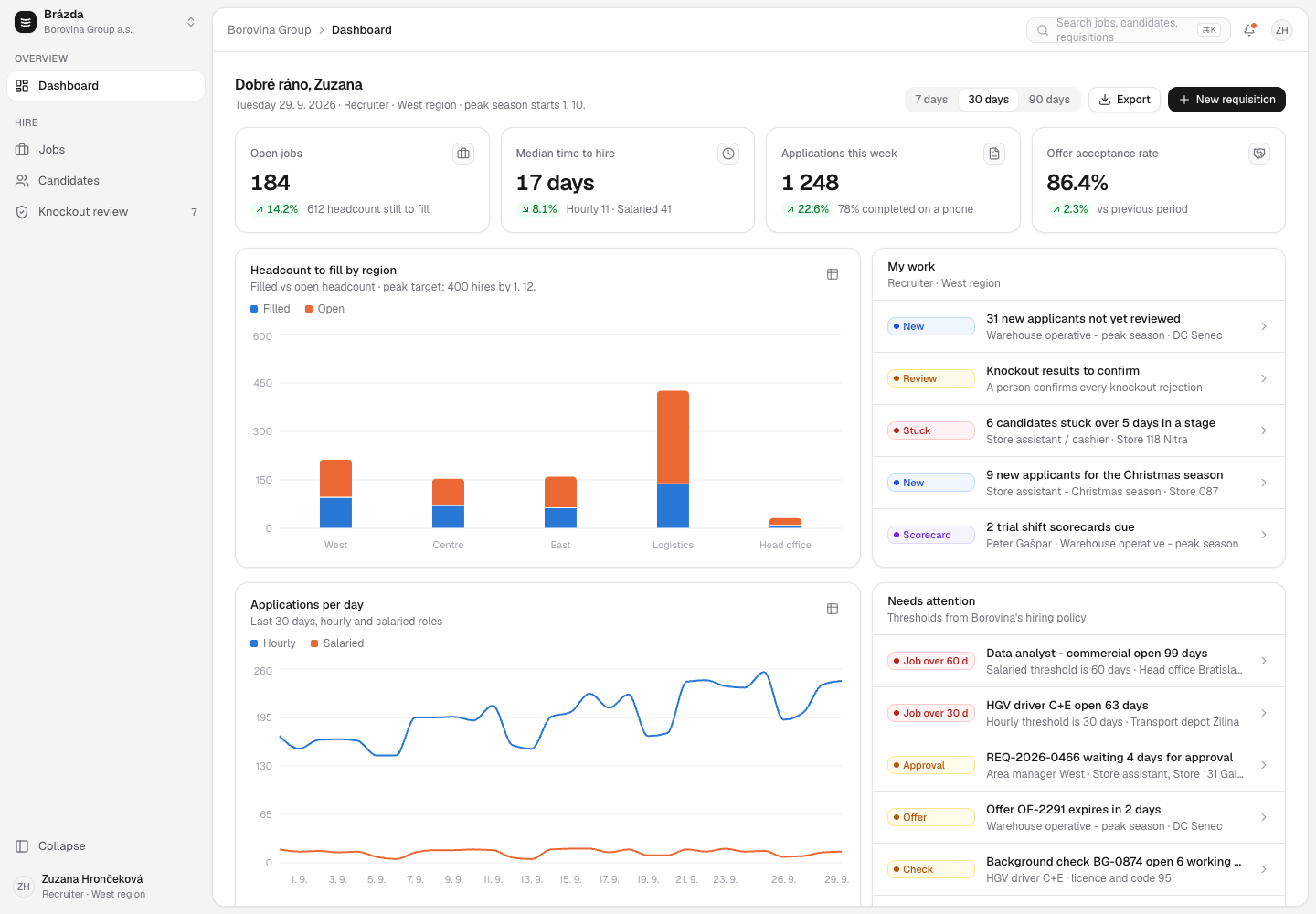Click the Jobs briefcase sidebar icon
Viewport: 1316px width, 914px height.
(x=22, y=150)
